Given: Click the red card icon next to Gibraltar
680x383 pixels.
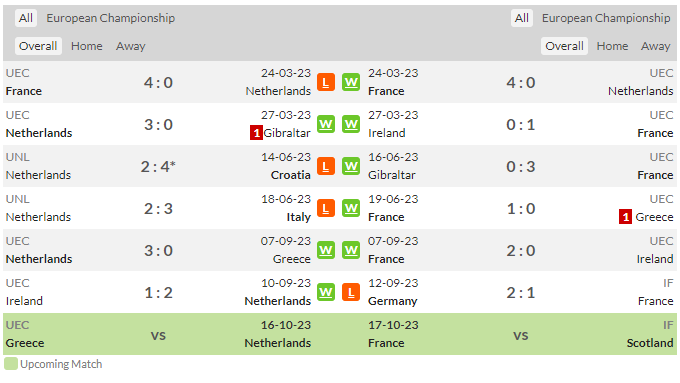Looking at the screenshot, I should coord(256,133).
